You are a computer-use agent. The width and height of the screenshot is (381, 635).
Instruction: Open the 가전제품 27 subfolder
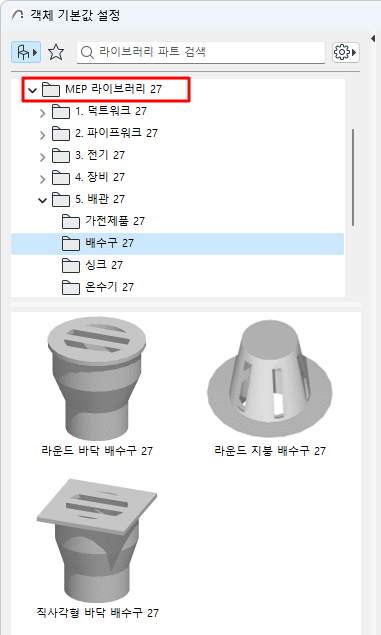click(x=177, y=221)
